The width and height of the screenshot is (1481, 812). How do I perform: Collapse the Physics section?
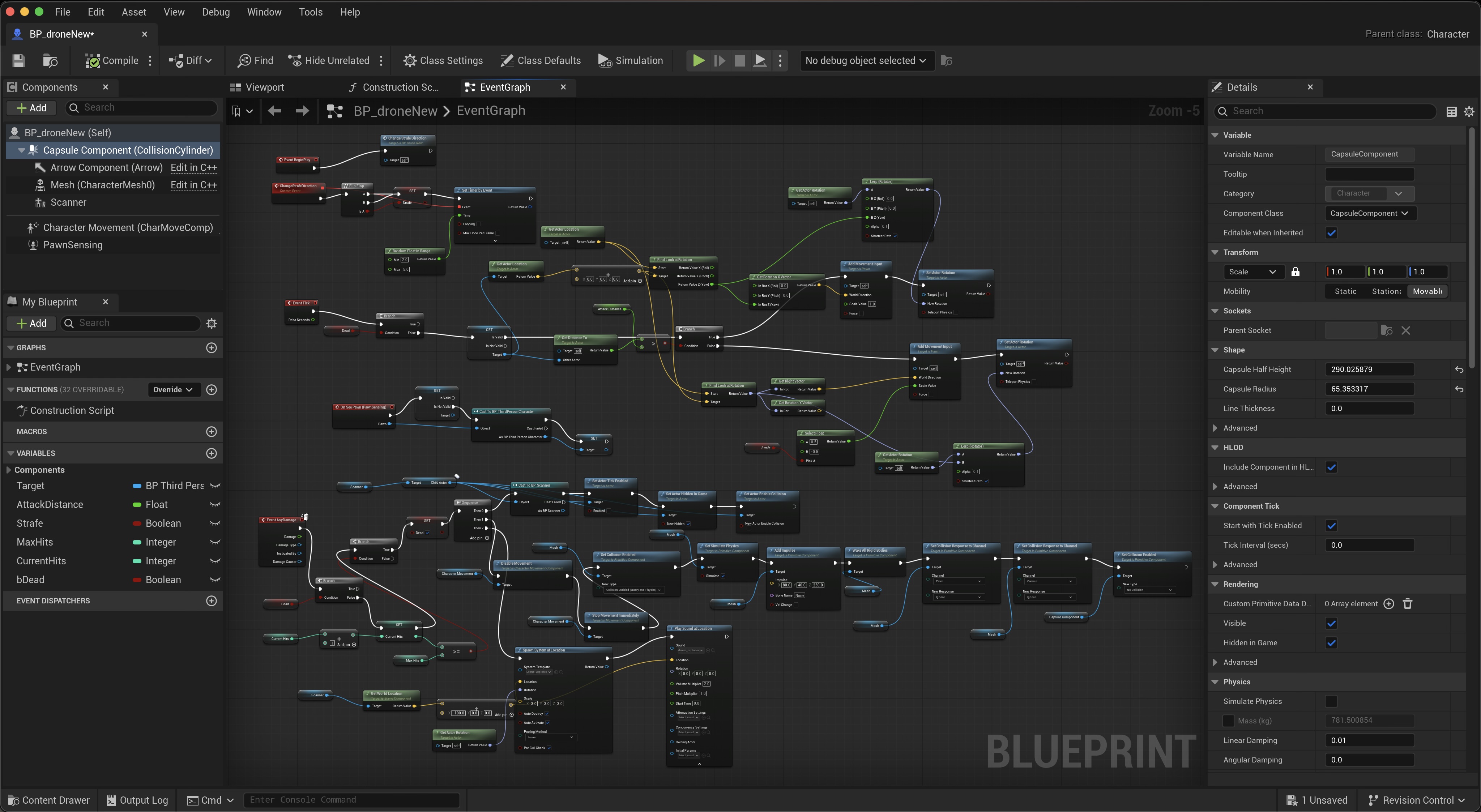click(x=1214, y=682)
